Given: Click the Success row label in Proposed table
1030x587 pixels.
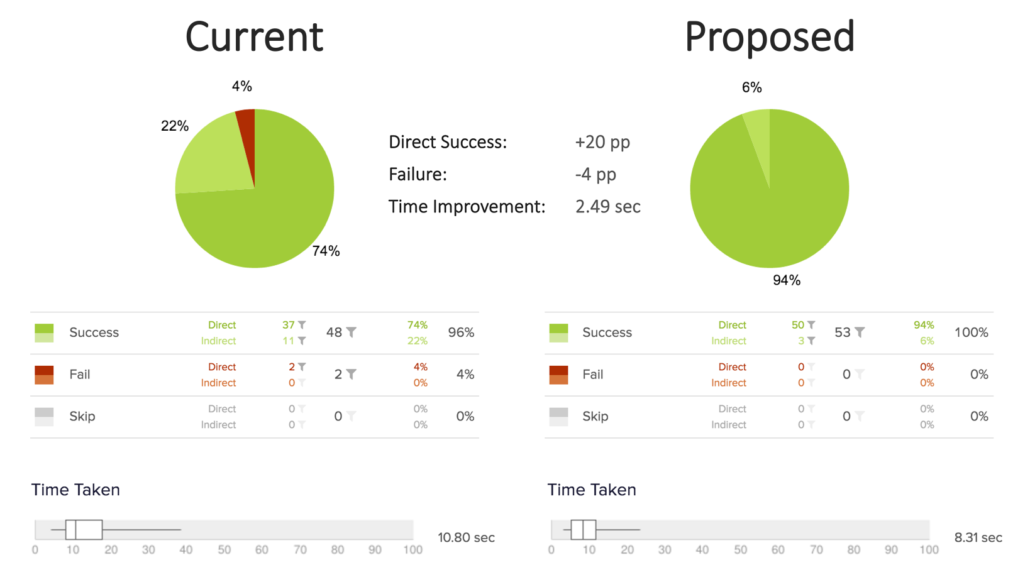Looking at the screenshot, I should point(607,332).
